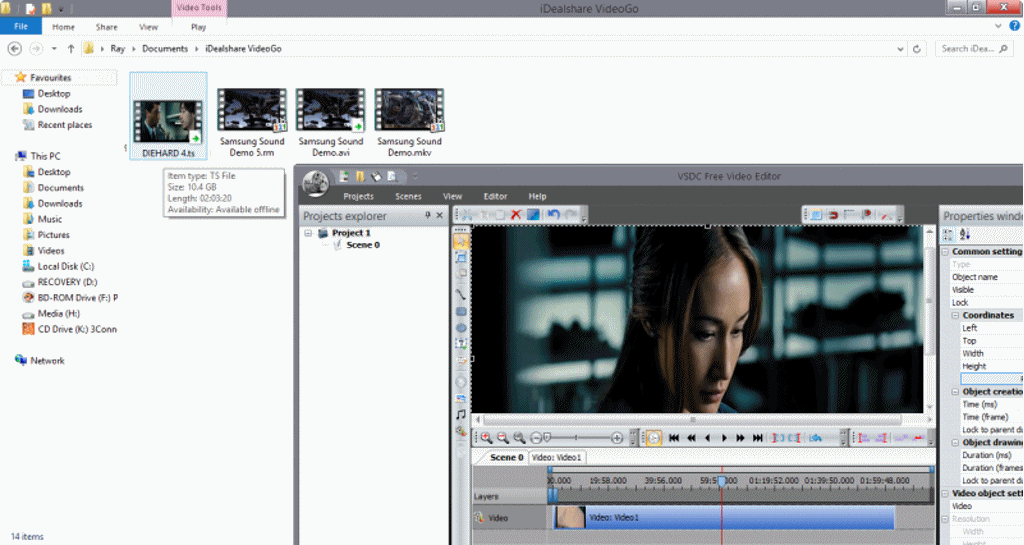
Task: Click the VSDC round application logo button
Action: pyautogui.click(x=315, y=183)
